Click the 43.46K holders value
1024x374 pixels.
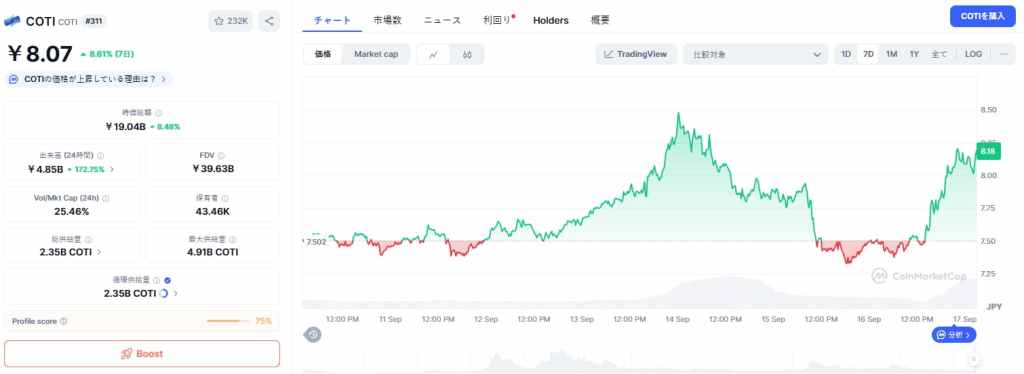(213, 211)
